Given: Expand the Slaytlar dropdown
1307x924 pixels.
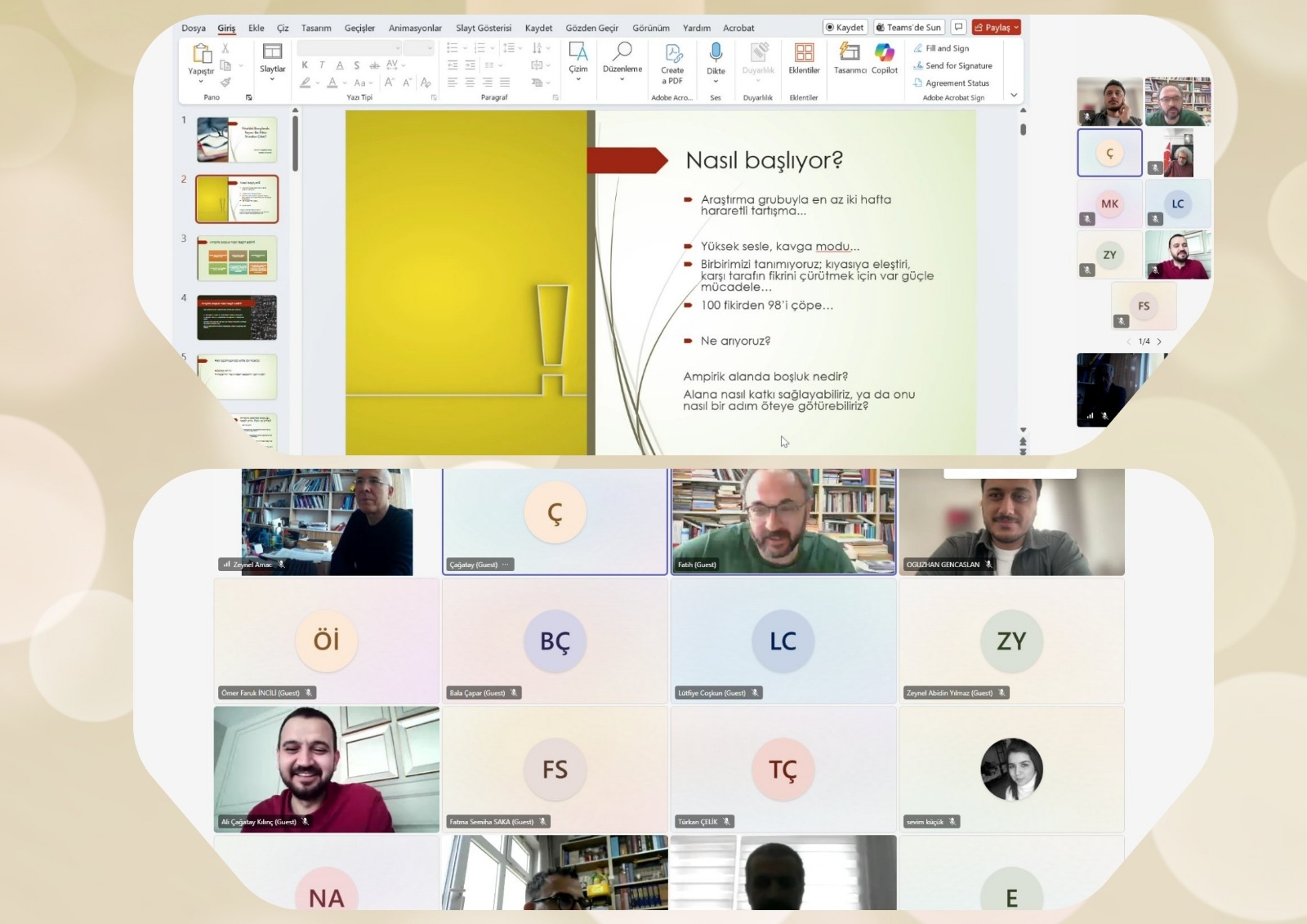Looking at the screenshot, I should click(272, 79).
